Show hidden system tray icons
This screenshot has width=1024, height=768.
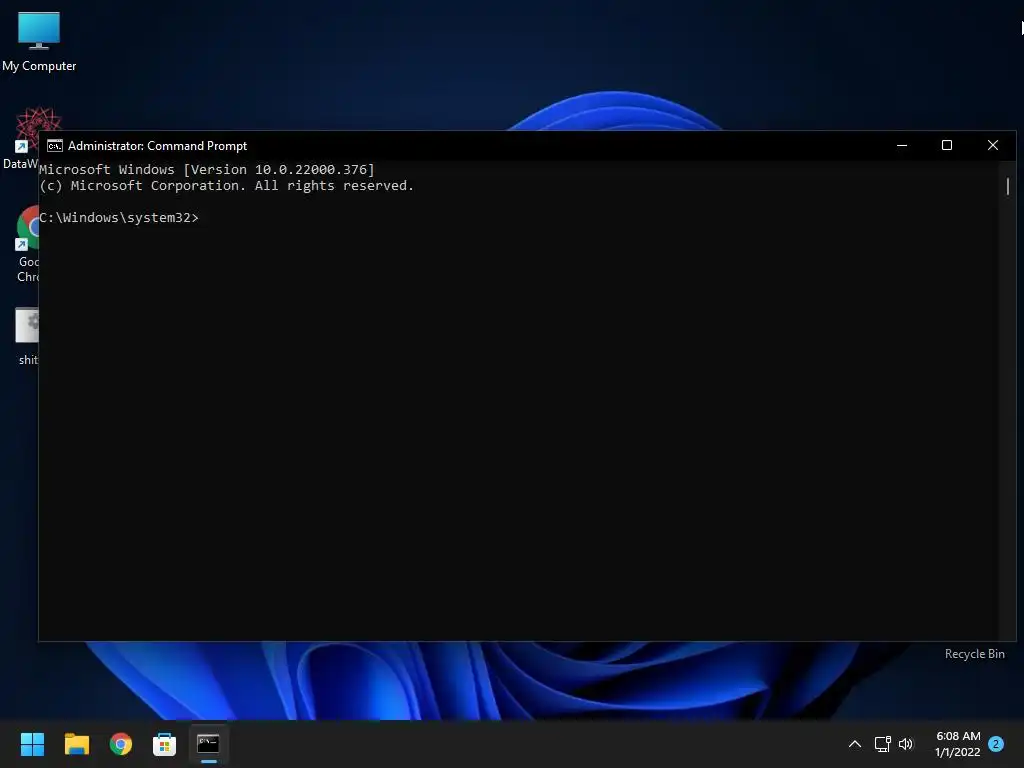point(854,744)
